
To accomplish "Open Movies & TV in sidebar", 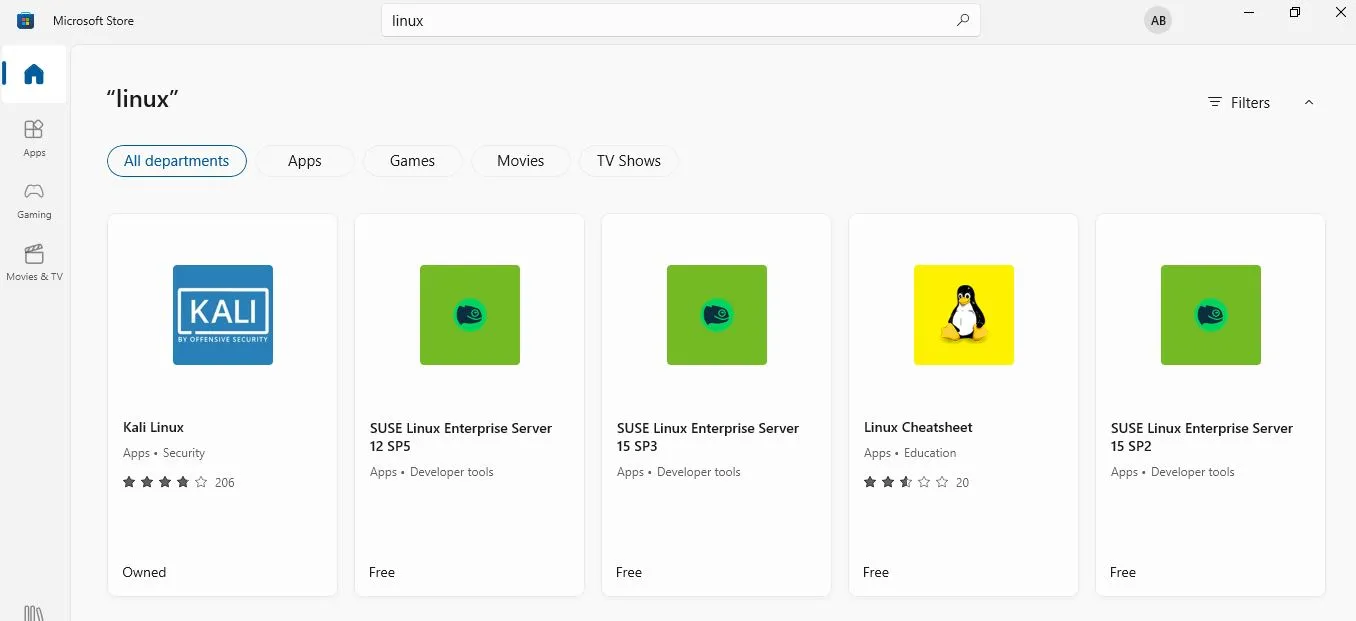I will [34, 262].
